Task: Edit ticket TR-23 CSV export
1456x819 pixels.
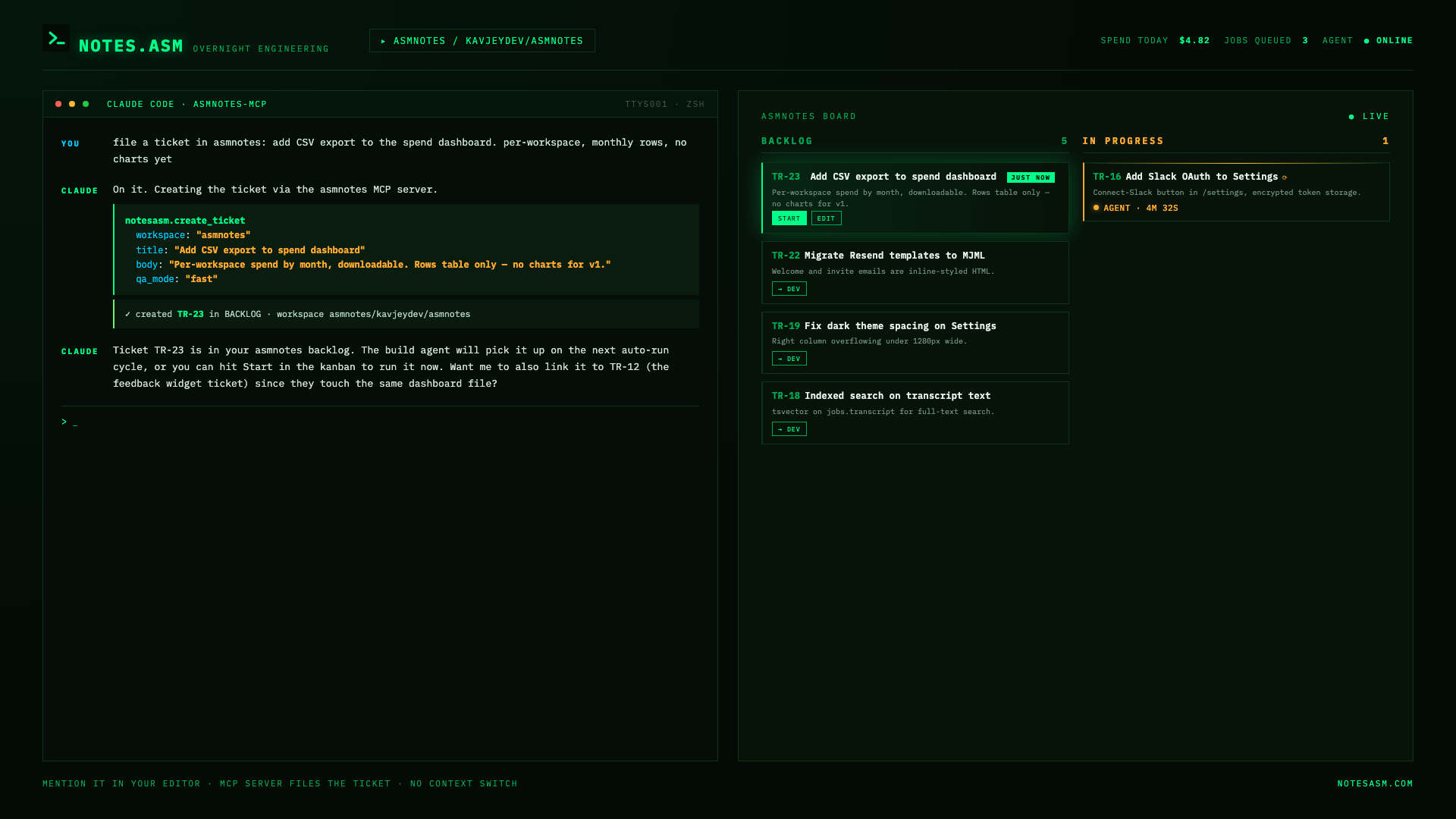Action: [x=826, y=218]
